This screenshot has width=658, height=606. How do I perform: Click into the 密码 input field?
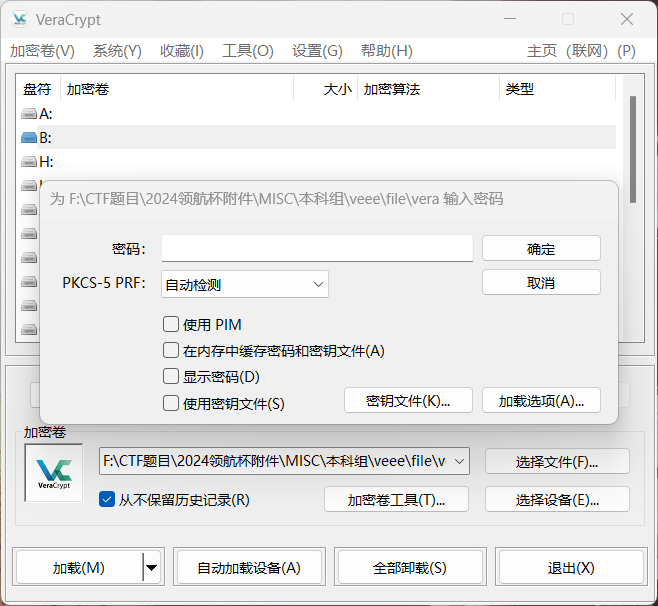316,249
